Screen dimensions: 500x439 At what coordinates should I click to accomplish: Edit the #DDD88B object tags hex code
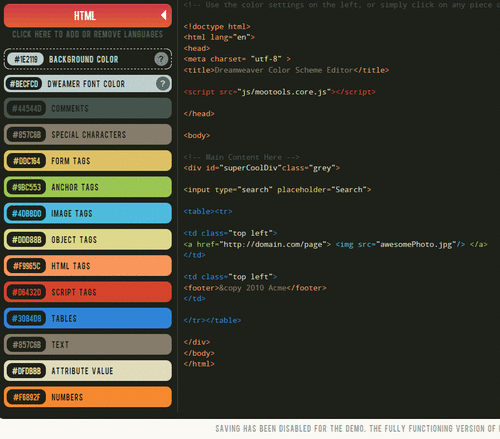point(26,240)
